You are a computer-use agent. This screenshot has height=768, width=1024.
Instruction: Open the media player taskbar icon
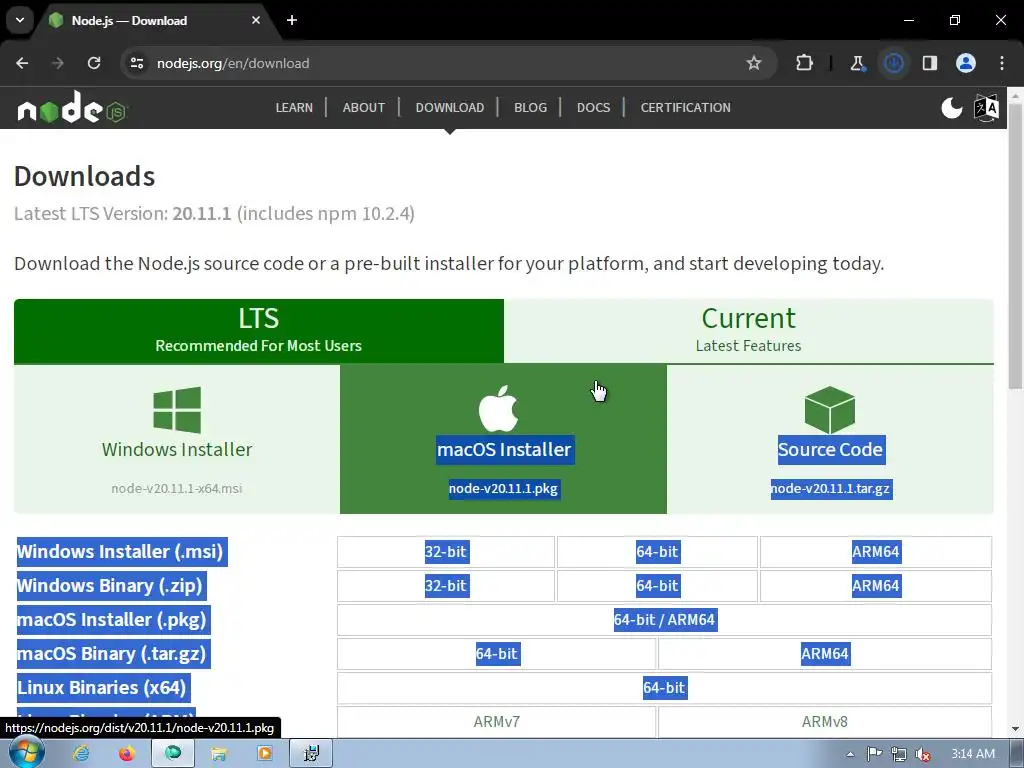[264, 754]
